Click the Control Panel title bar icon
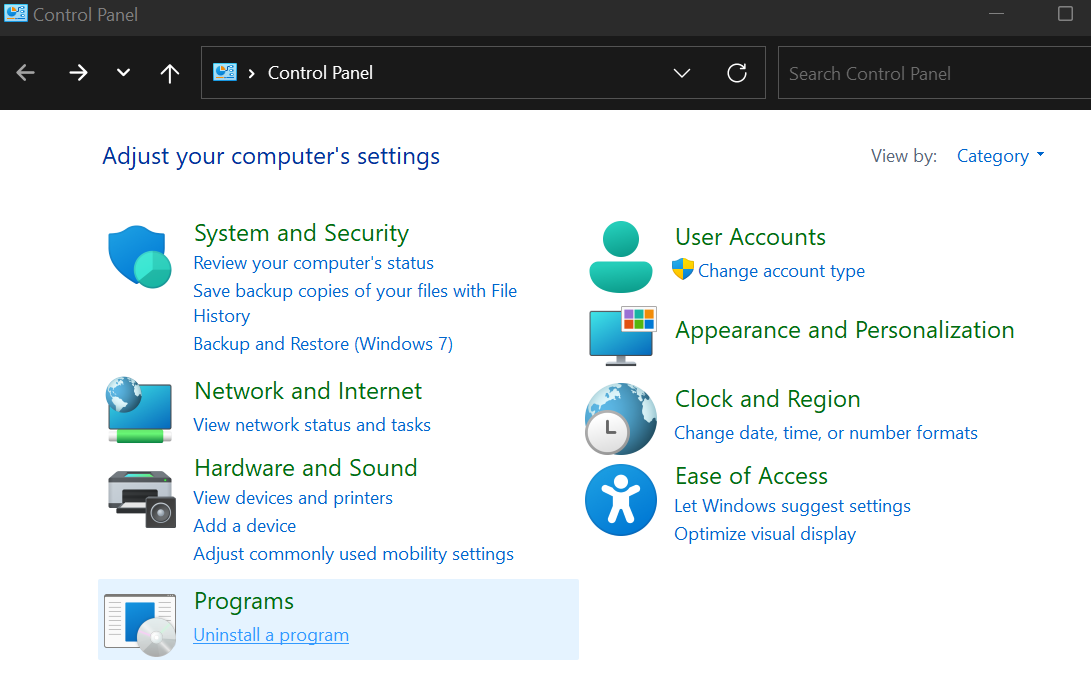This screenshot has height=681, width=1091. tap(15, 13)
